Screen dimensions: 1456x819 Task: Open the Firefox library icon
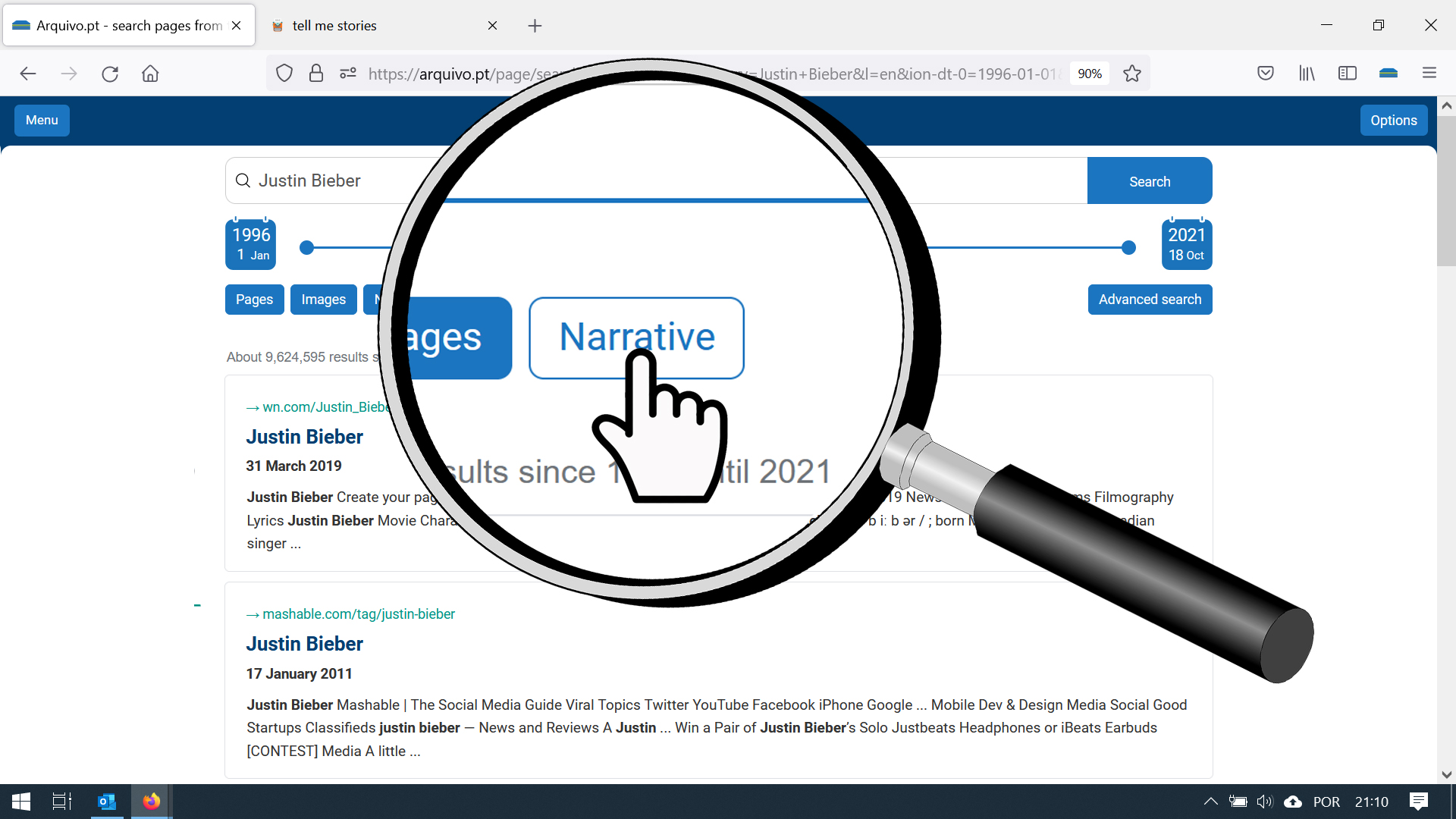click(1307, 74)
